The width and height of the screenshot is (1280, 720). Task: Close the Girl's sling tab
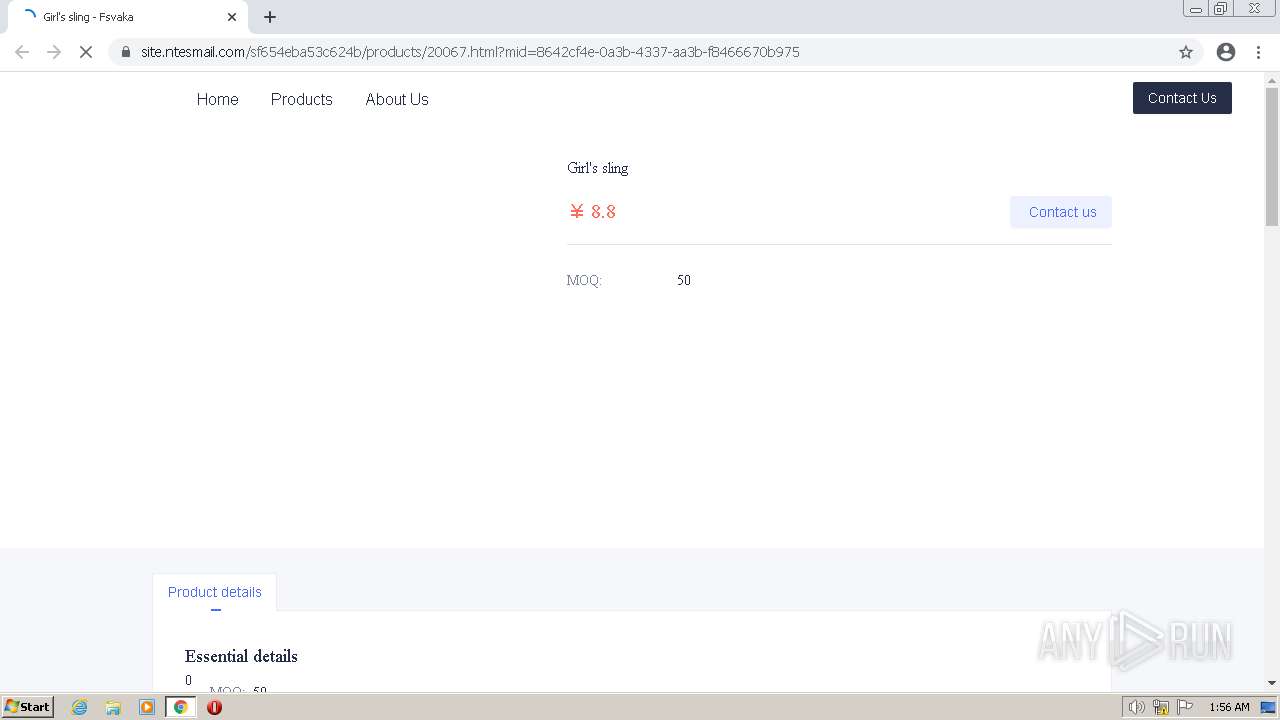coord(232,17)
